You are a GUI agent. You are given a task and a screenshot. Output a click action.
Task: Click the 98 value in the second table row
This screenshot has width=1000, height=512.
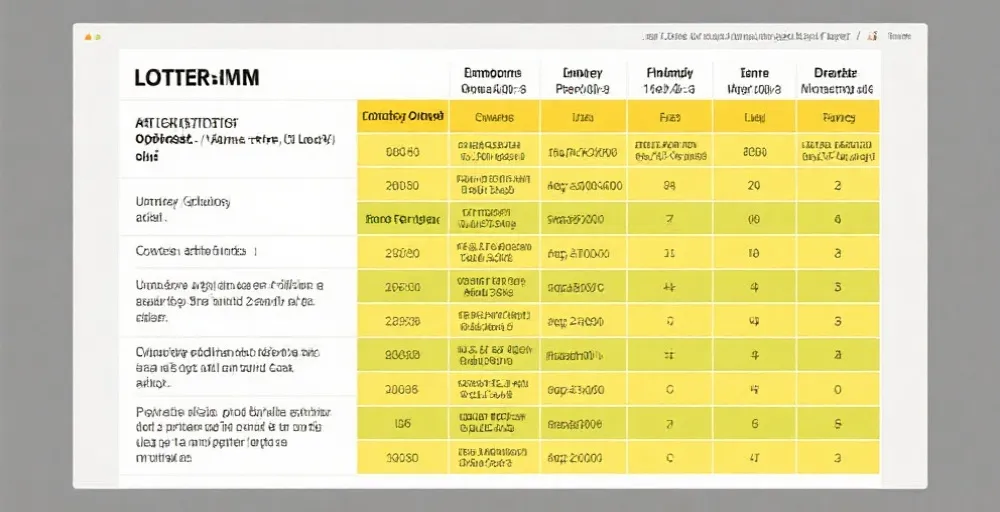[x=670, y=186]
